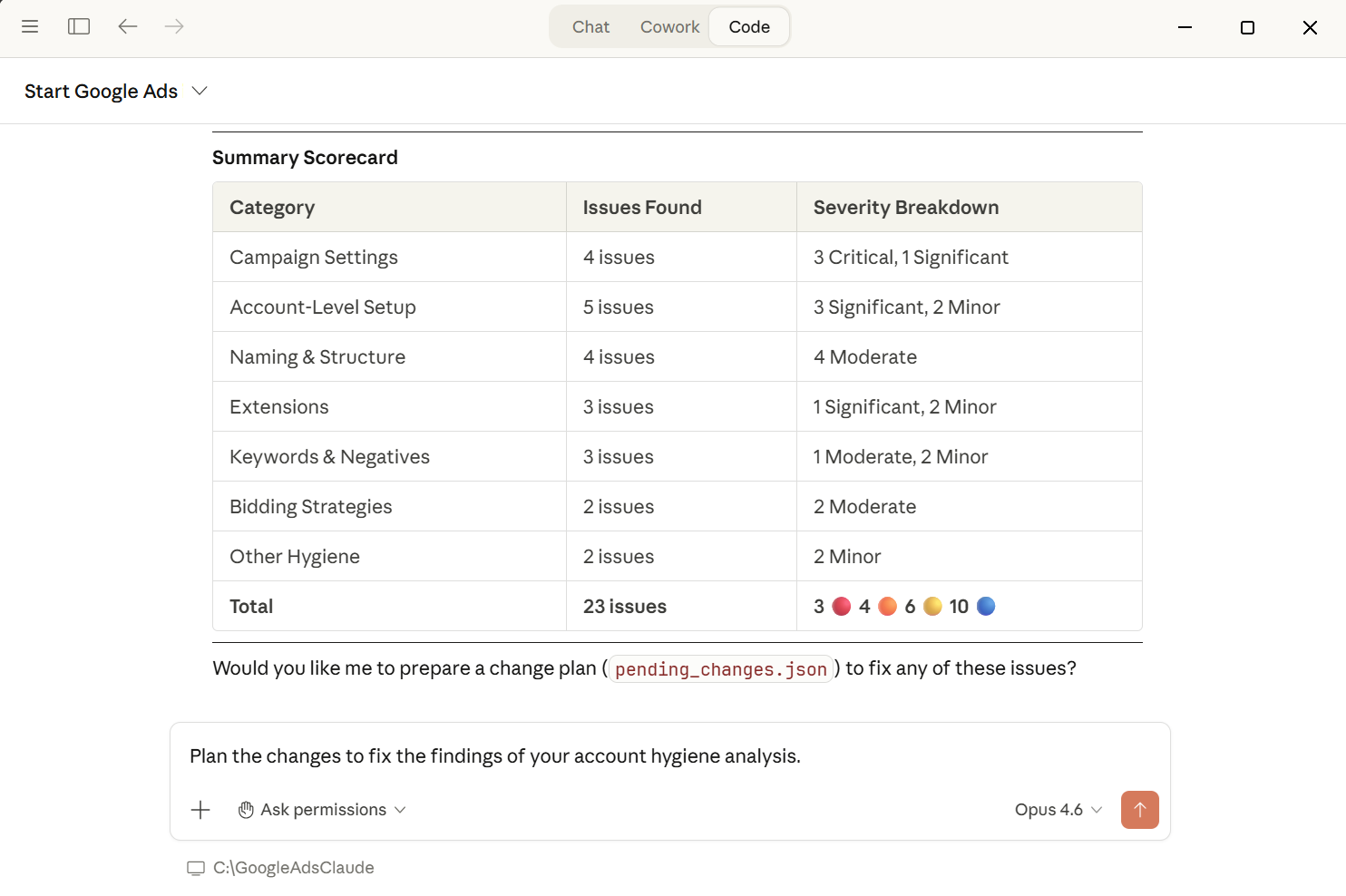Click the red critical severity dot

(842, 607)
